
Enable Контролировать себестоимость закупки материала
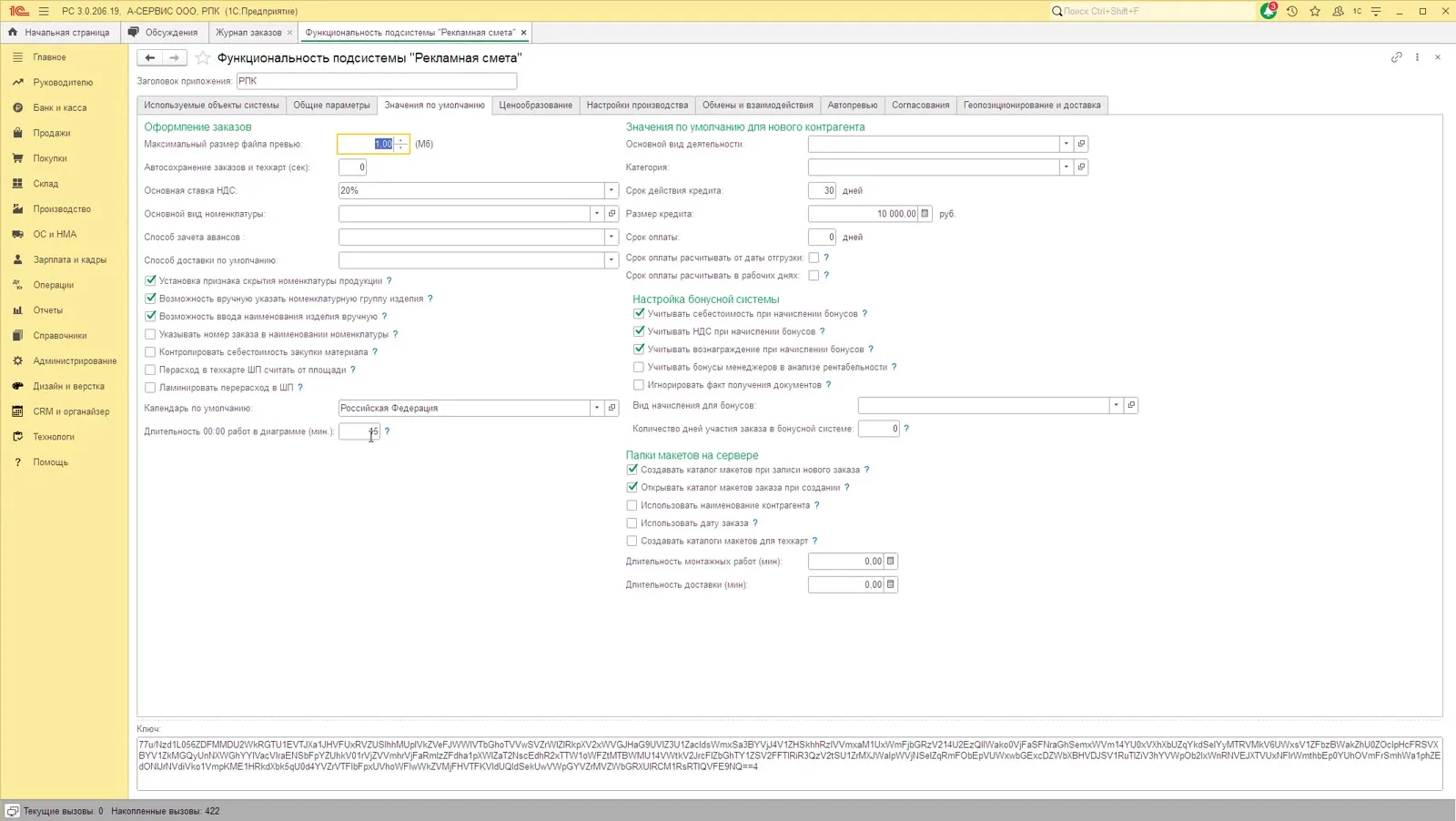tap(150, 352)
